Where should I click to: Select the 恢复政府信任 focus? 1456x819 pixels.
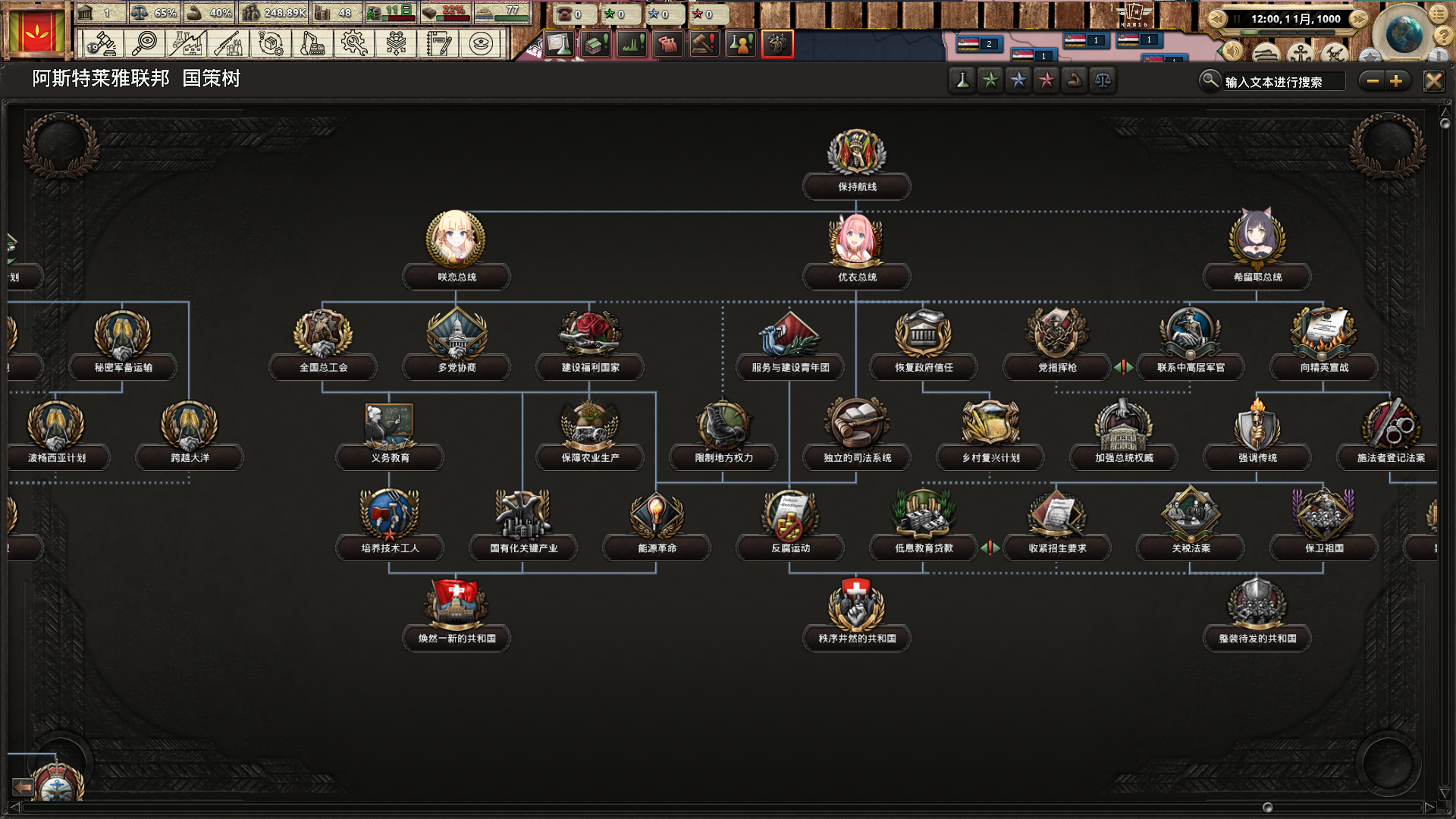924,344
